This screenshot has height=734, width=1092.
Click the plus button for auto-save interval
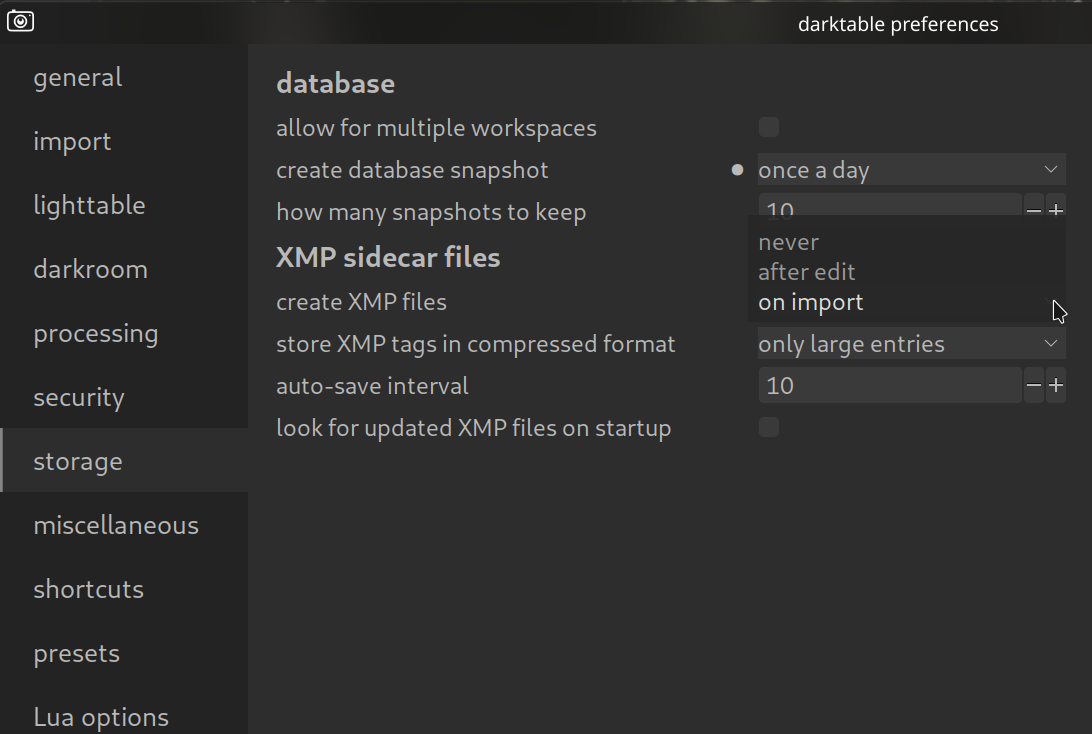[1056, 386]
